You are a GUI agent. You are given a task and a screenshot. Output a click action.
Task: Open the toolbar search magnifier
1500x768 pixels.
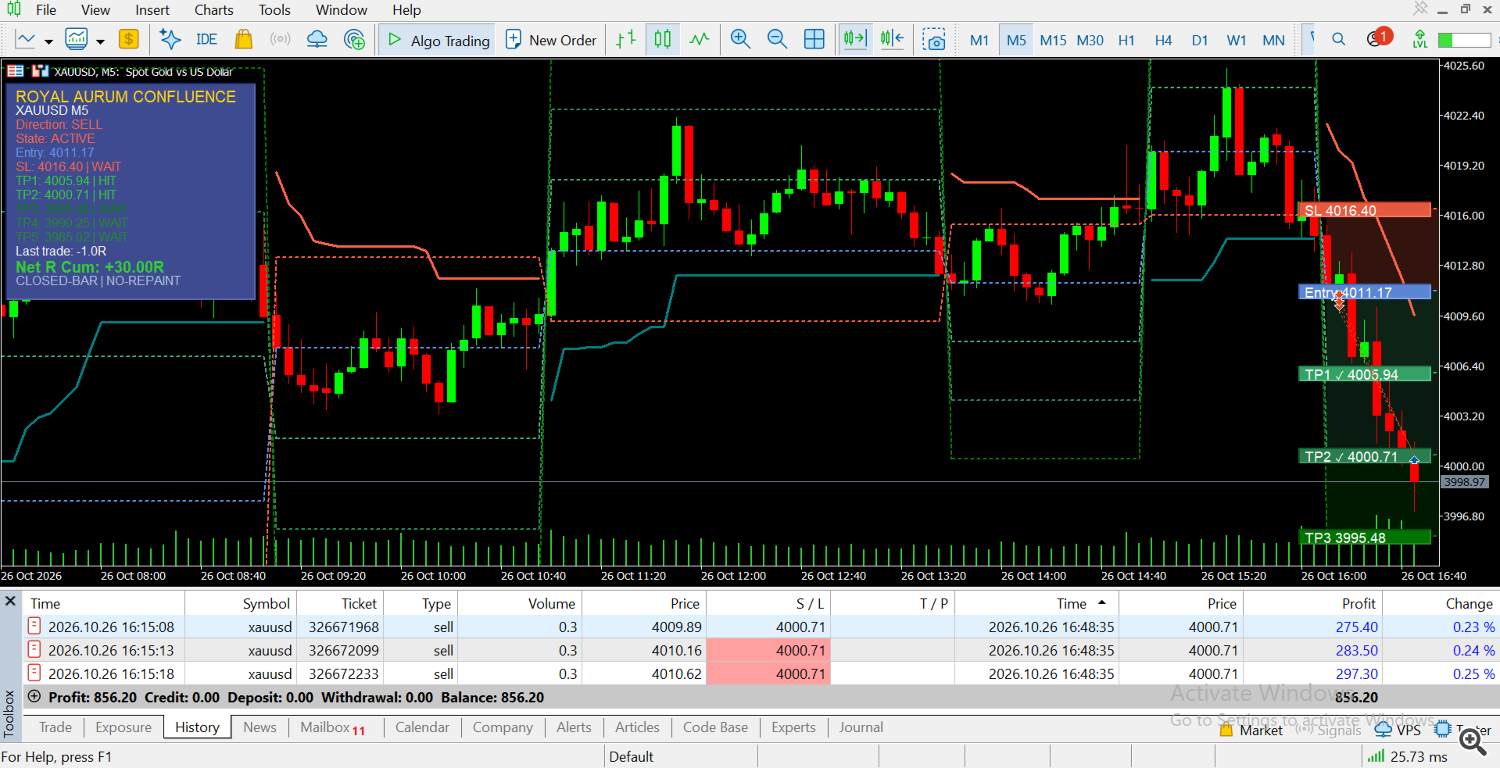(1338, 40)
